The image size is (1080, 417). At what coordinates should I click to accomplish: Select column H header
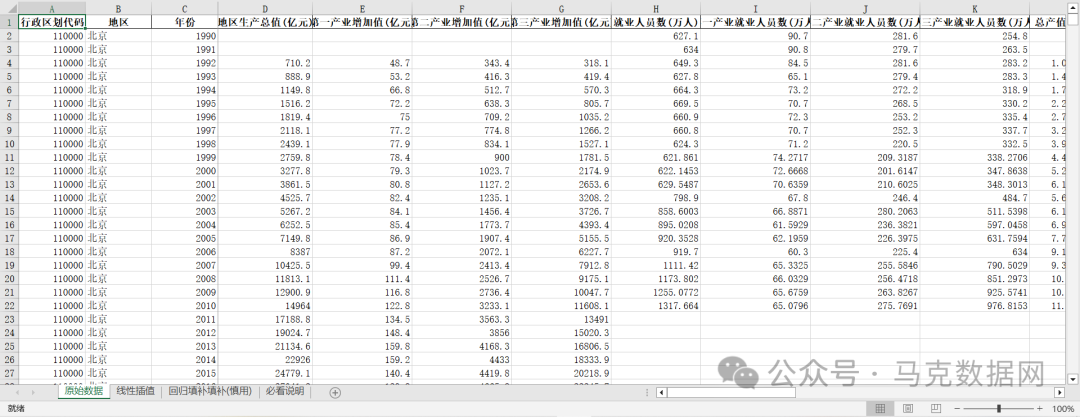(x=656, y=8)
